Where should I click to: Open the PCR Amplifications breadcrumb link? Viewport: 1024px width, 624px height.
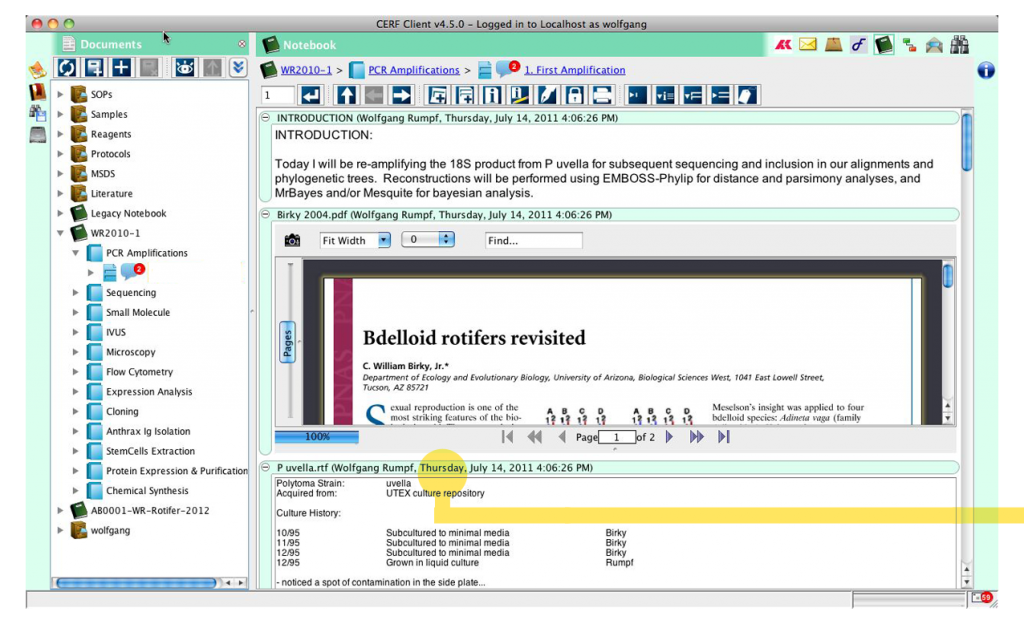point(413,69)
